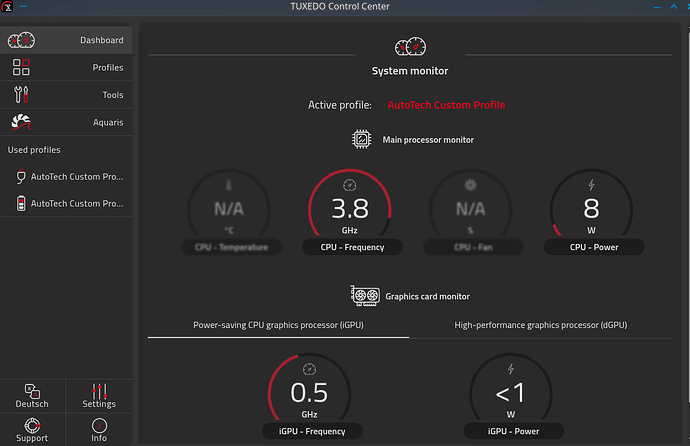Open the Profiles section
This screenshot has height=446, width=690.
point(66,67)
